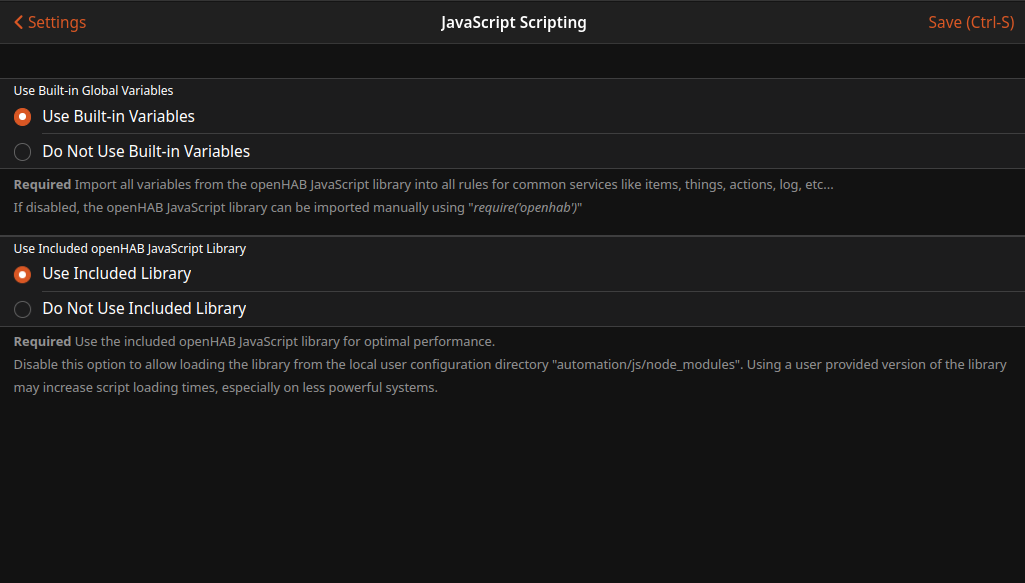
Task: Click the italic require('openhab') code text
Action: [526, 207]
